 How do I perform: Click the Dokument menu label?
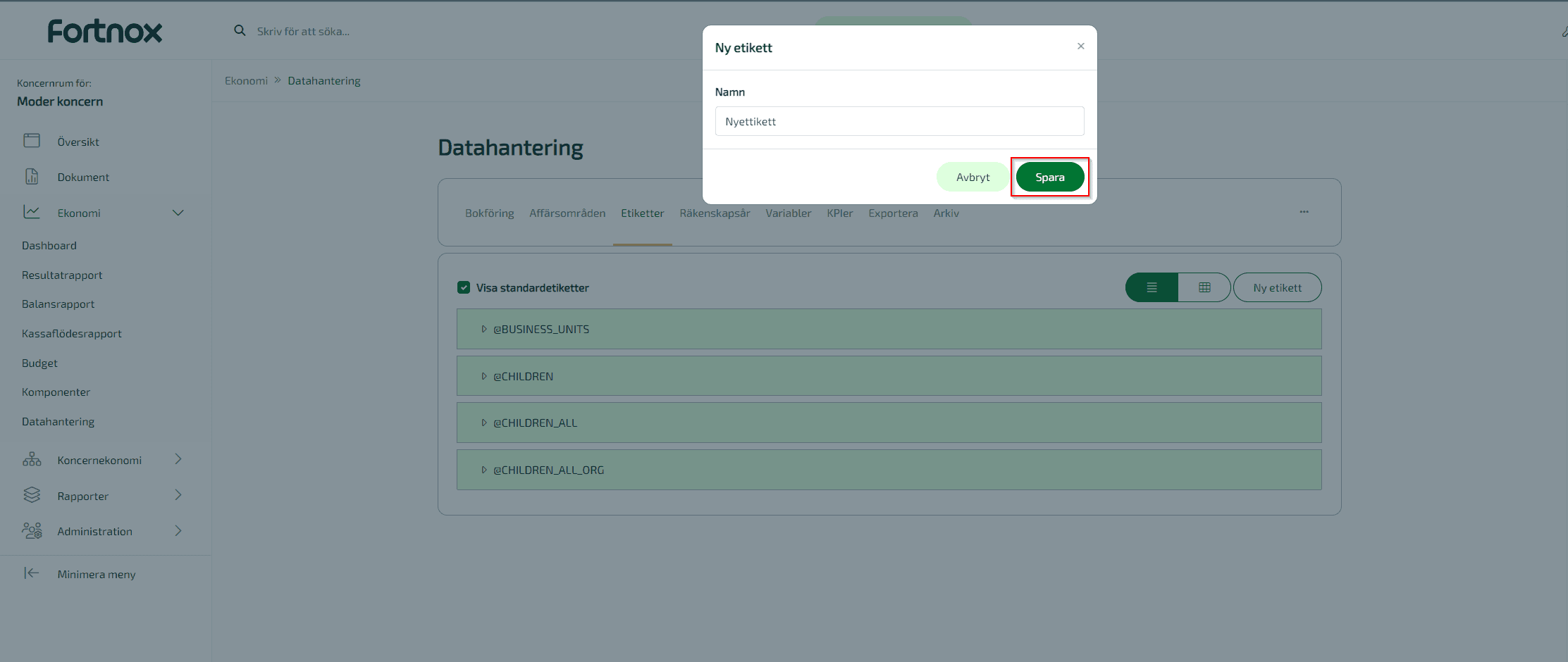point(83,177)
